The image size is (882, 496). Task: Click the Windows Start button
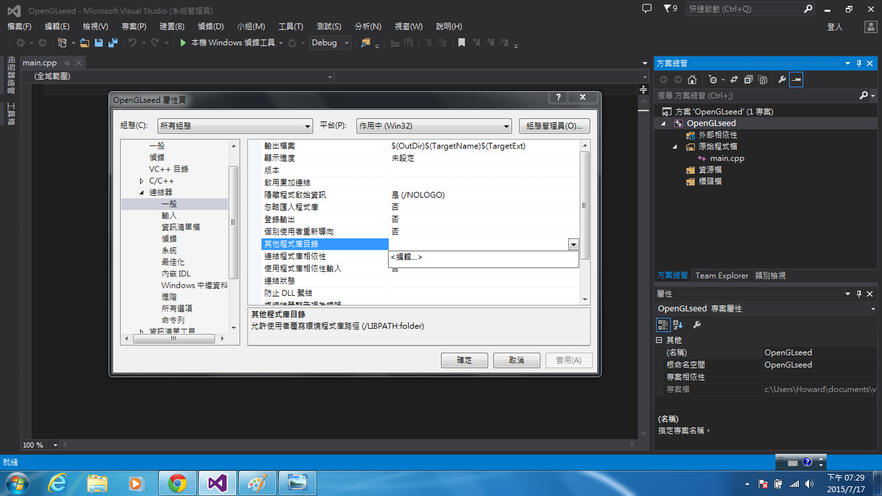[17, 484]
